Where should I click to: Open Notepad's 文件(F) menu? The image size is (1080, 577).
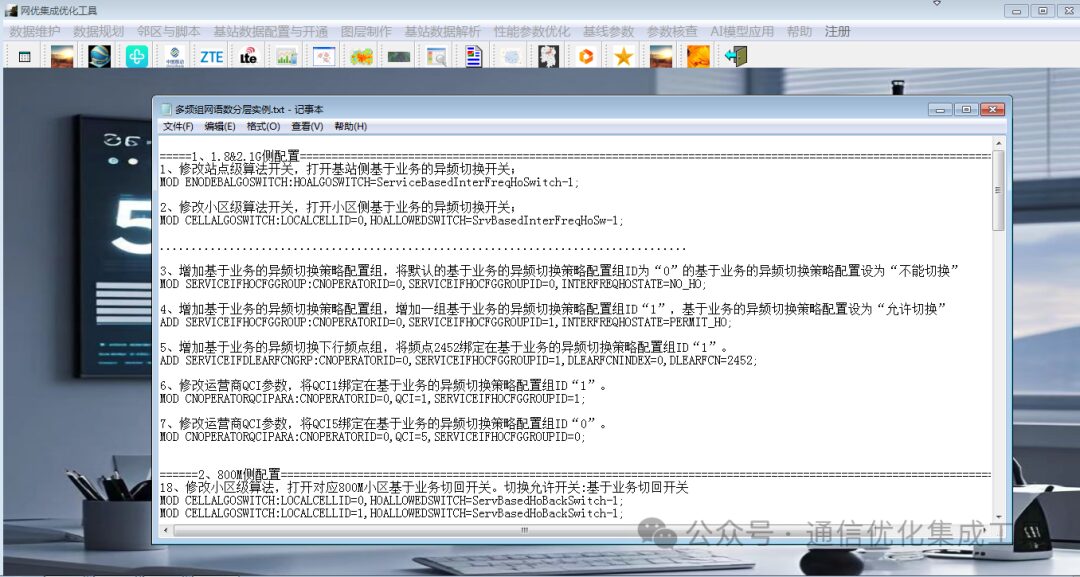click(178, 127)
